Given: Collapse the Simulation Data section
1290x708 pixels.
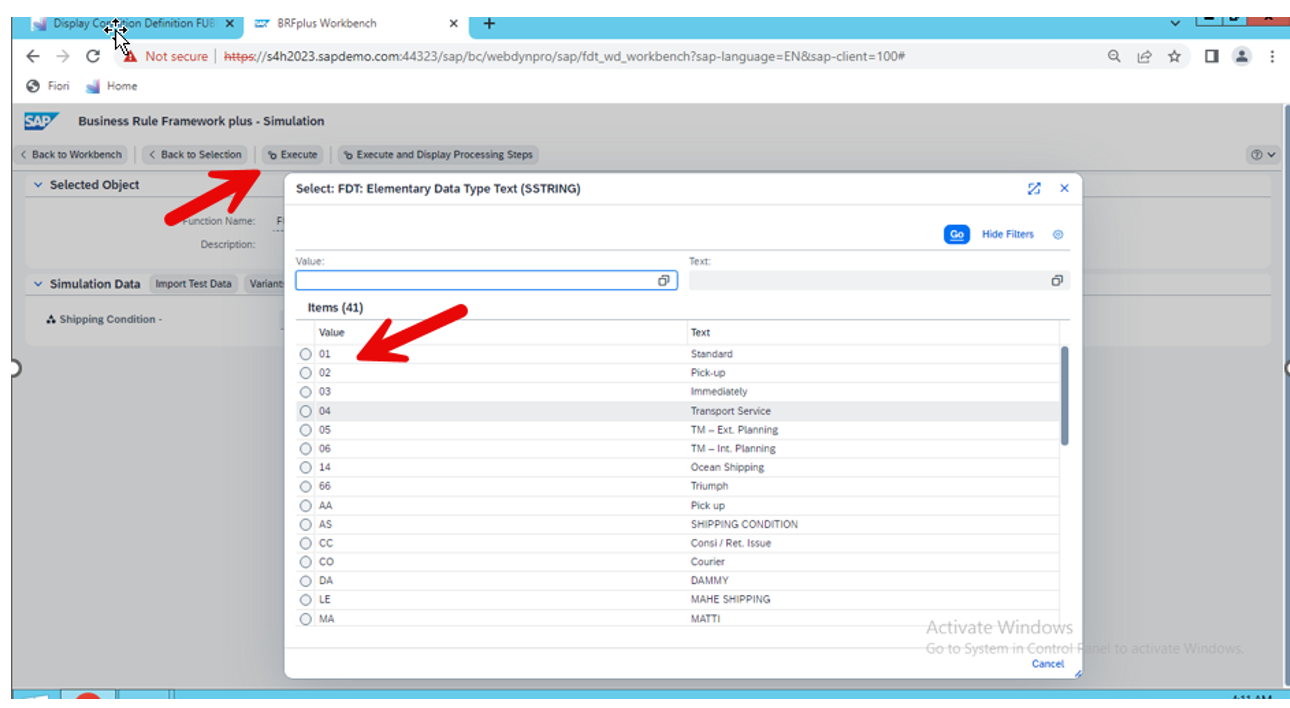Looking at the screenshot, I should pyautogui.click(x=38, y=284).
